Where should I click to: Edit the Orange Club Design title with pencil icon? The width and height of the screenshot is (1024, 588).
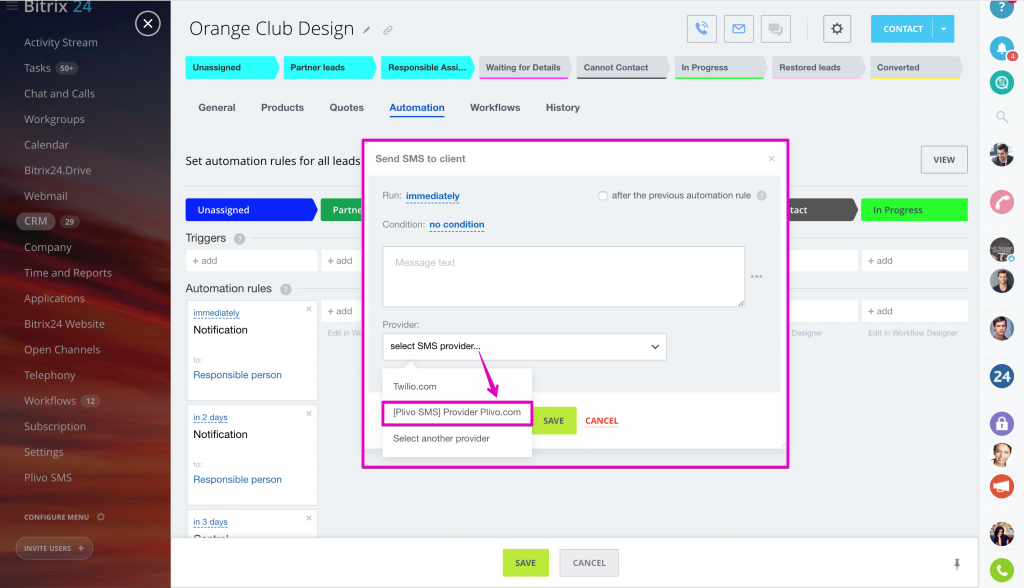tap(367, 30)
